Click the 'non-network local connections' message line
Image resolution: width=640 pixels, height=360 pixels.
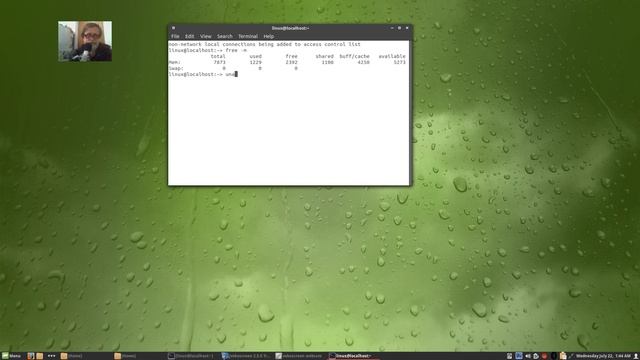coord(264,44)
